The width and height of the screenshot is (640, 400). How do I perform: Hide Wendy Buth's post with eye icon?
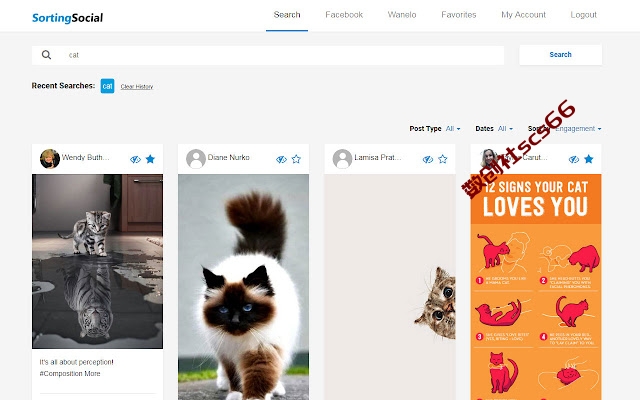click(x=135, y=159)
